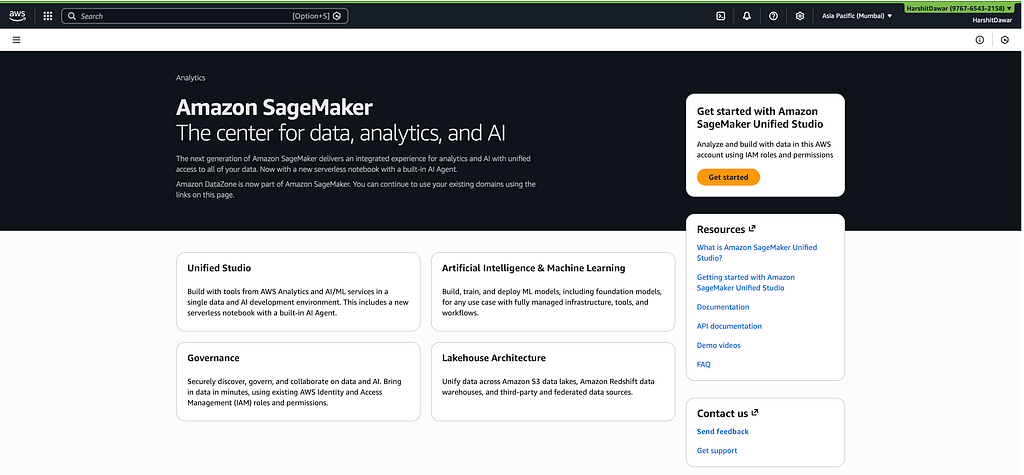The width and height of the screenshot is (1024, 475).
Task: Click the Option+S shortcut hint in search
Action: point(311,16)
